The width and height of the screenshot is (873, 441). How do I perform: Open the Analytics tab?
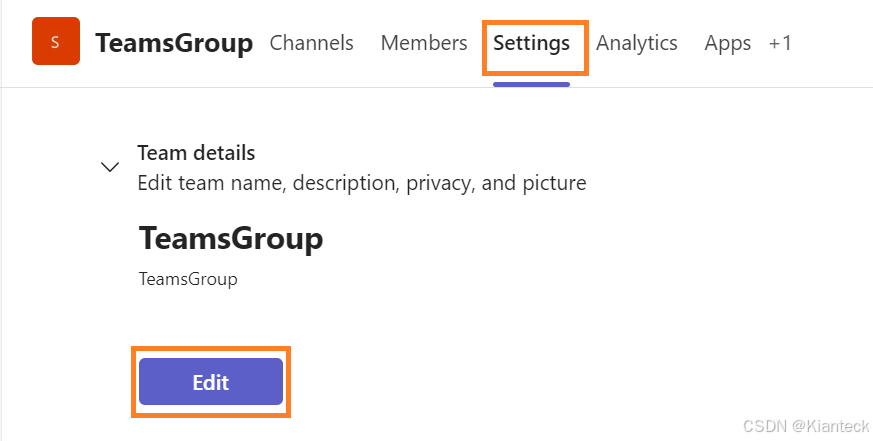coord(637,43)
